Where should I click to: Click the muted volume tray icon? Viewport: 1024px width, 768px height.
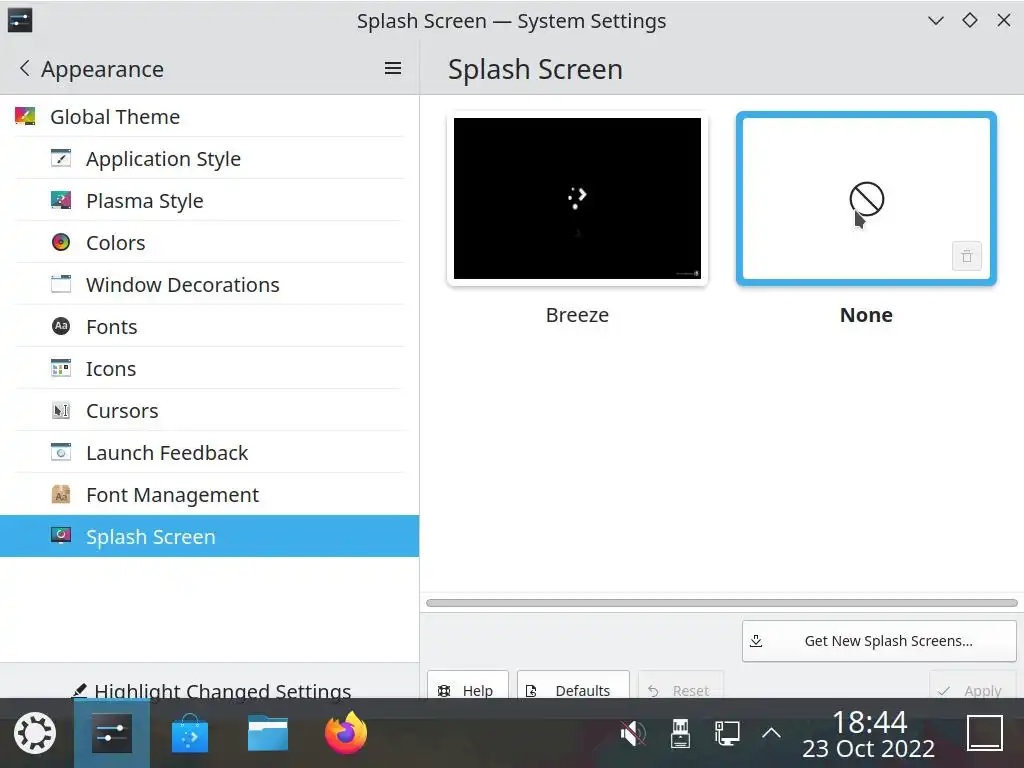[633, 733]
